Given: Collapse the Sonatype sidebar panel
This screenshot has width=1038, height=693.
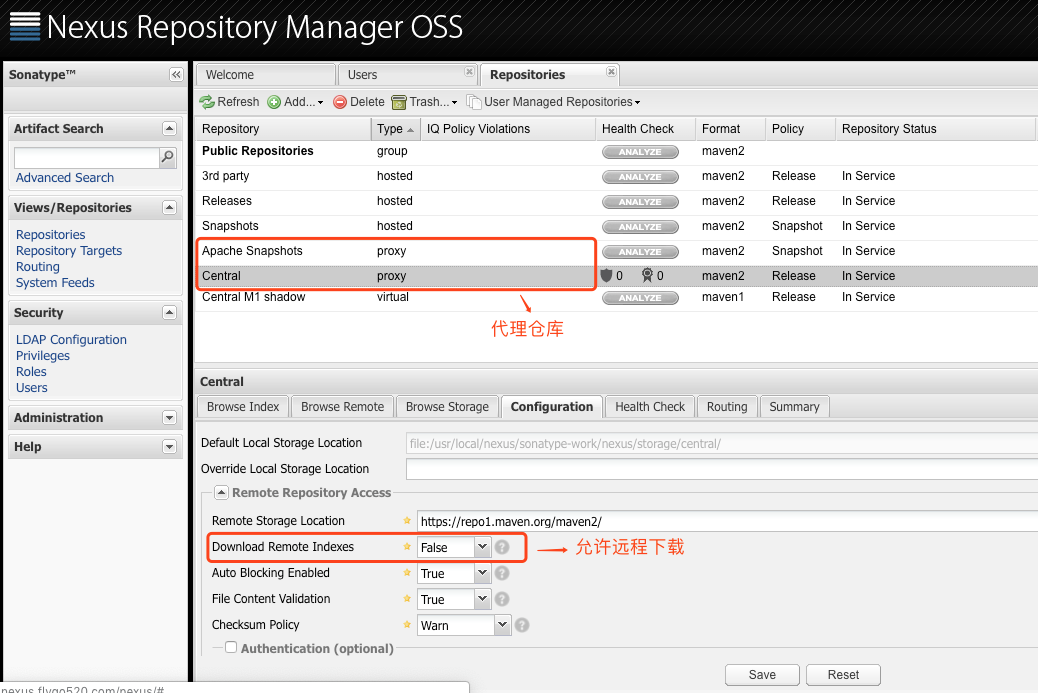Looking at the screenshot, I should click(176, 75).
